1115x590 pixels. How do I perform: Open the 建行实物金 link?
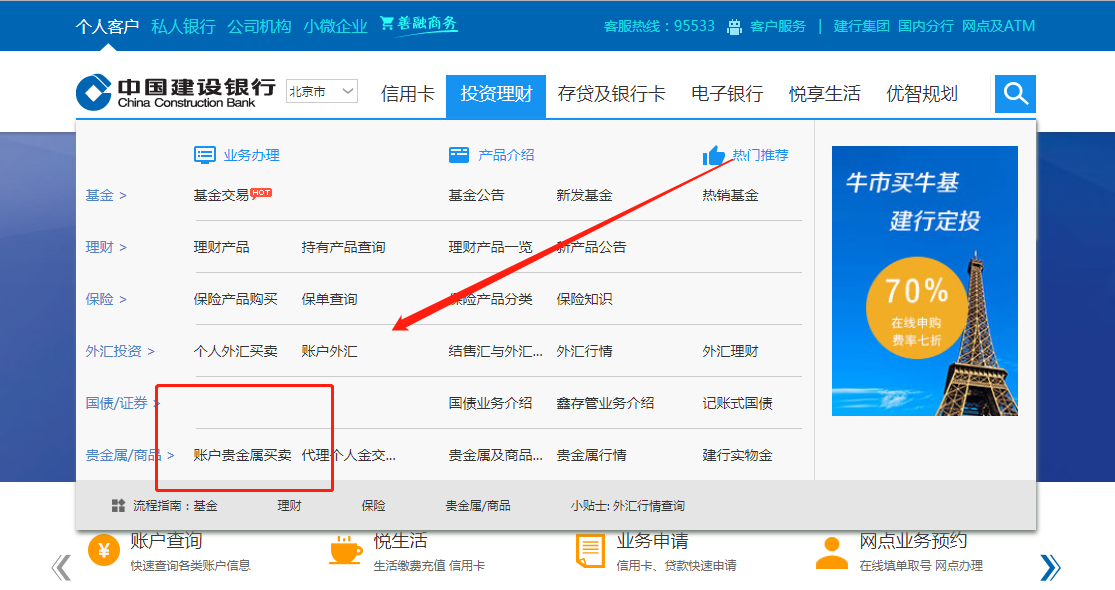(737, 454)
